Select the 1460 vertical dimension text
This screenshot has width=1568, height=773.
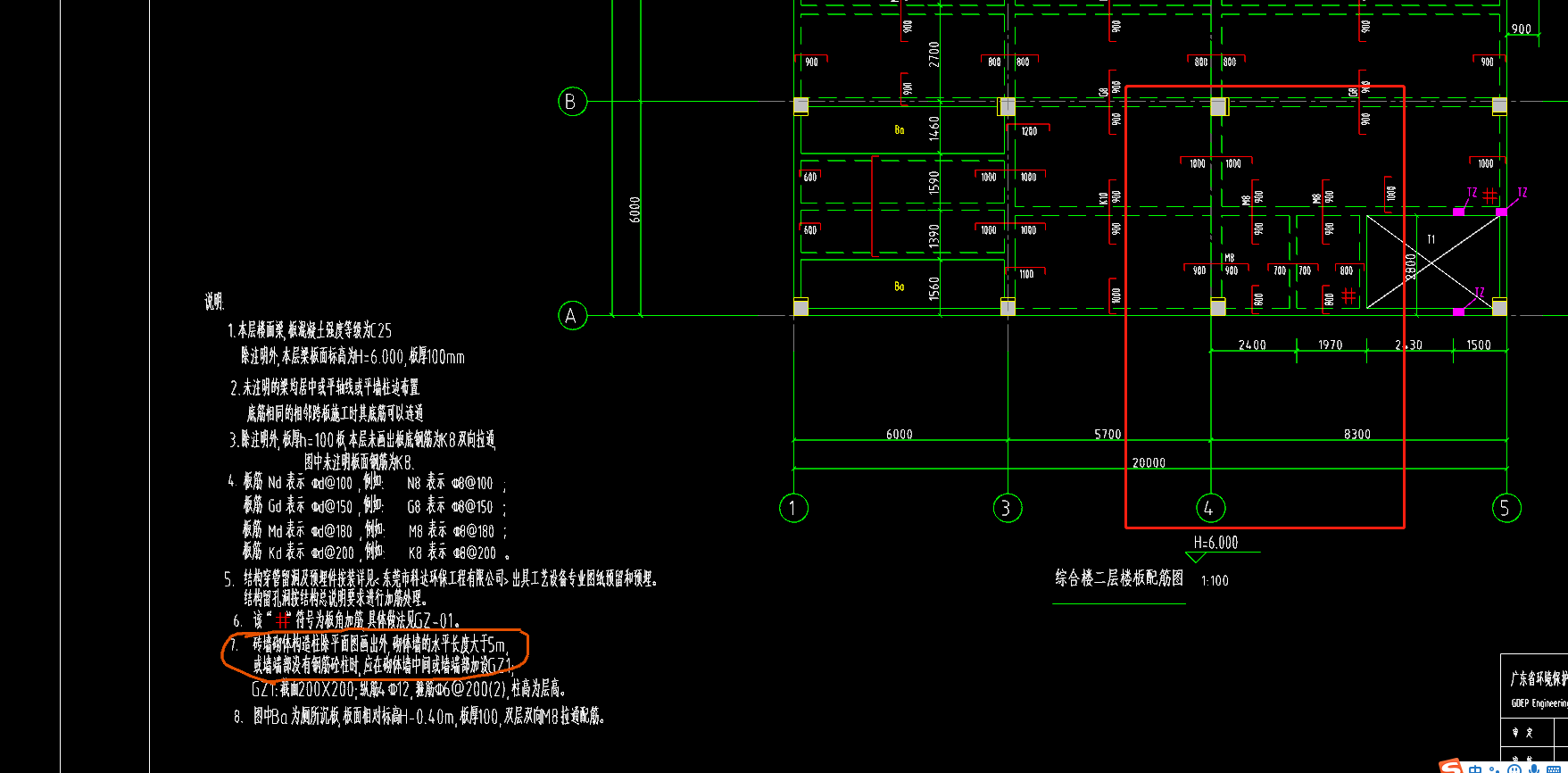coord(934,128)
